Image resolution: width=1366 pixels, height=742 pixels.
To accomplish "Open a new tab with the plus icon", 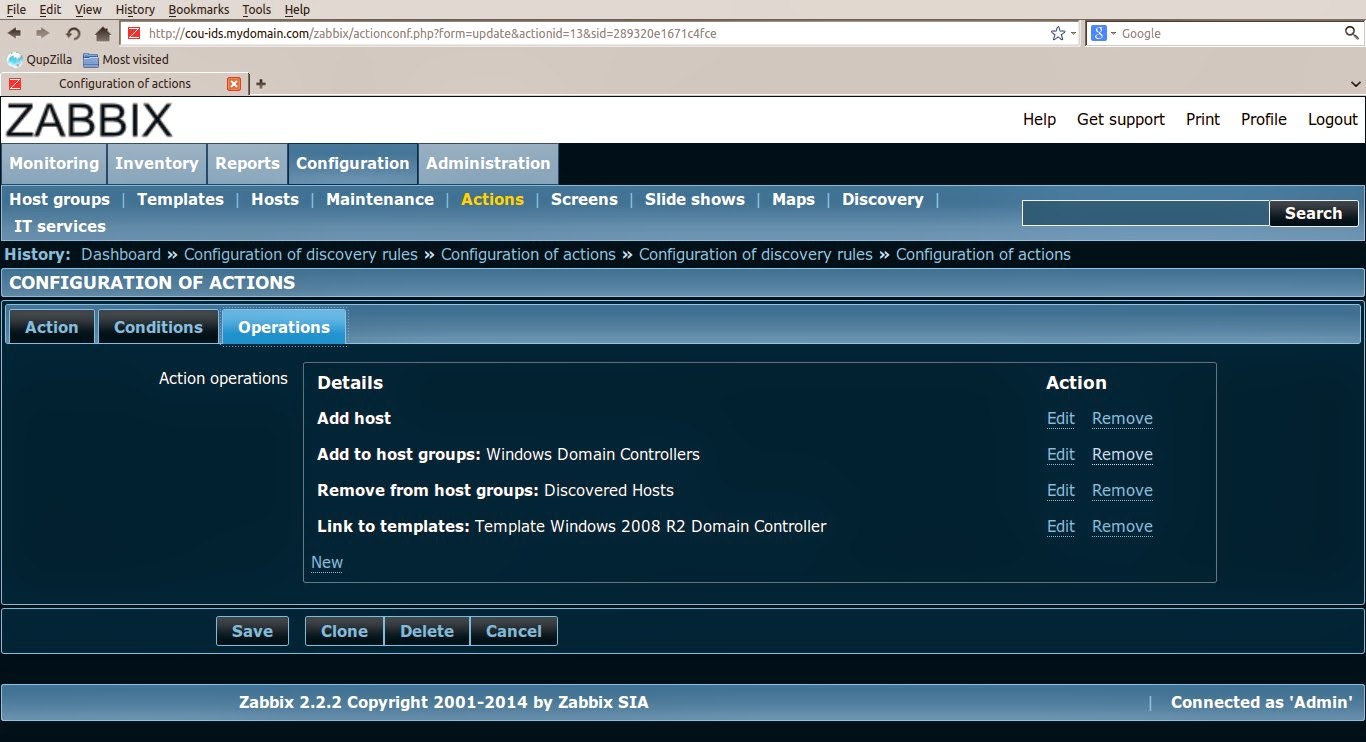I will click(260, 84).
